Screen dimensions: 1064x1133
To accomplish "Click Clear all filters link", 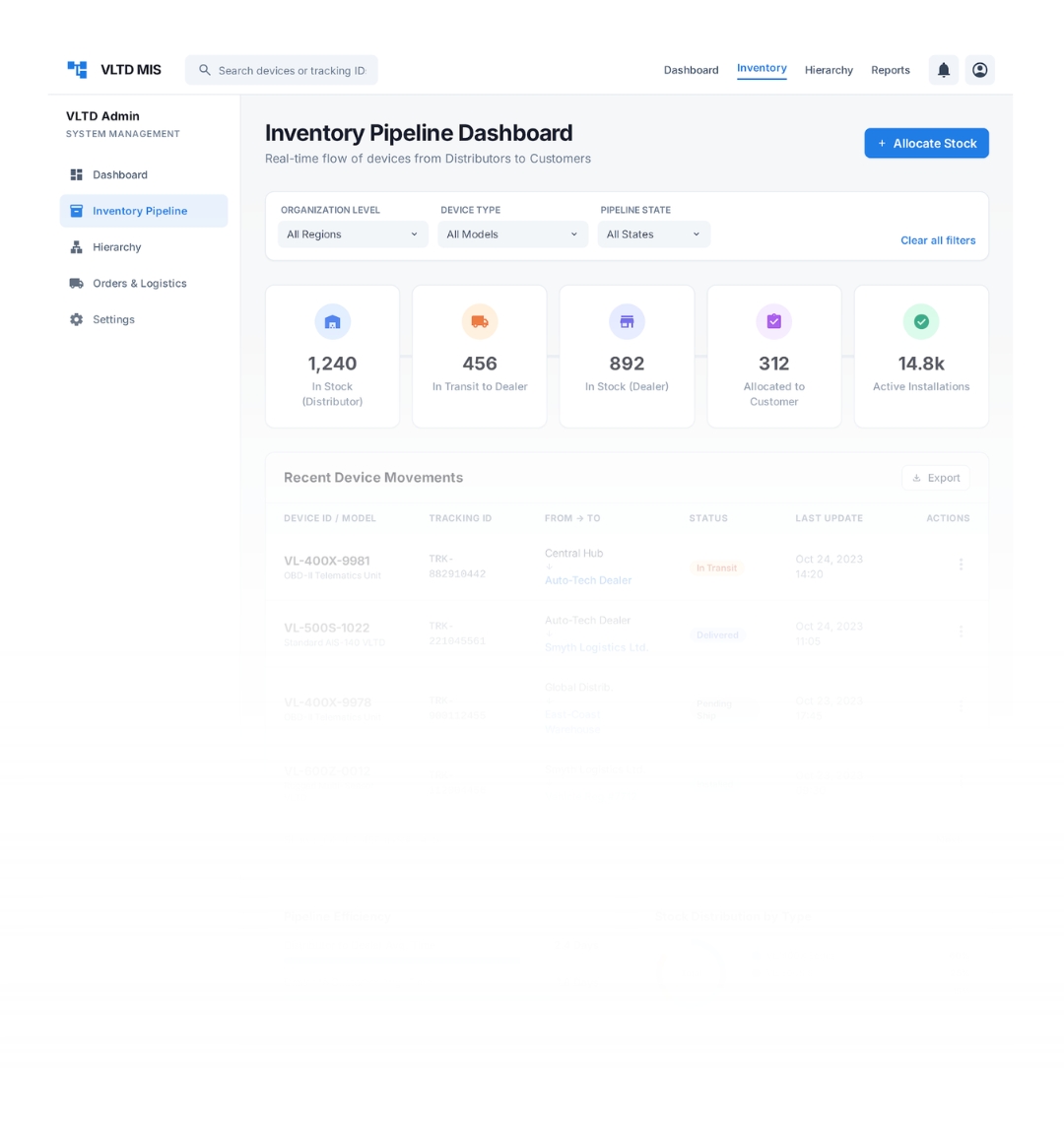I will click(x=938, y=240).
